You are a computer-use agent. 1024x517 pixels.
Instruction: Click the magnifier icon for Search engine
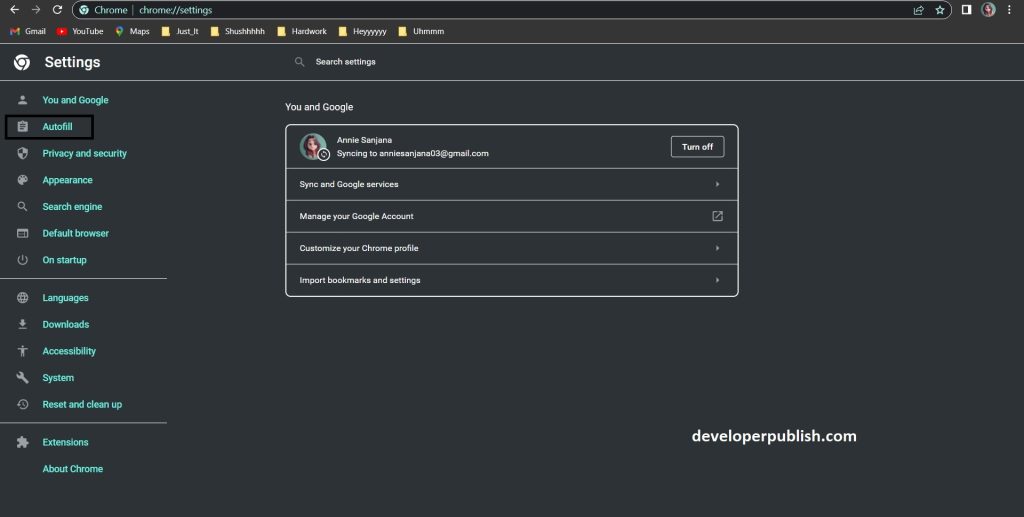(x=22, y=206)
